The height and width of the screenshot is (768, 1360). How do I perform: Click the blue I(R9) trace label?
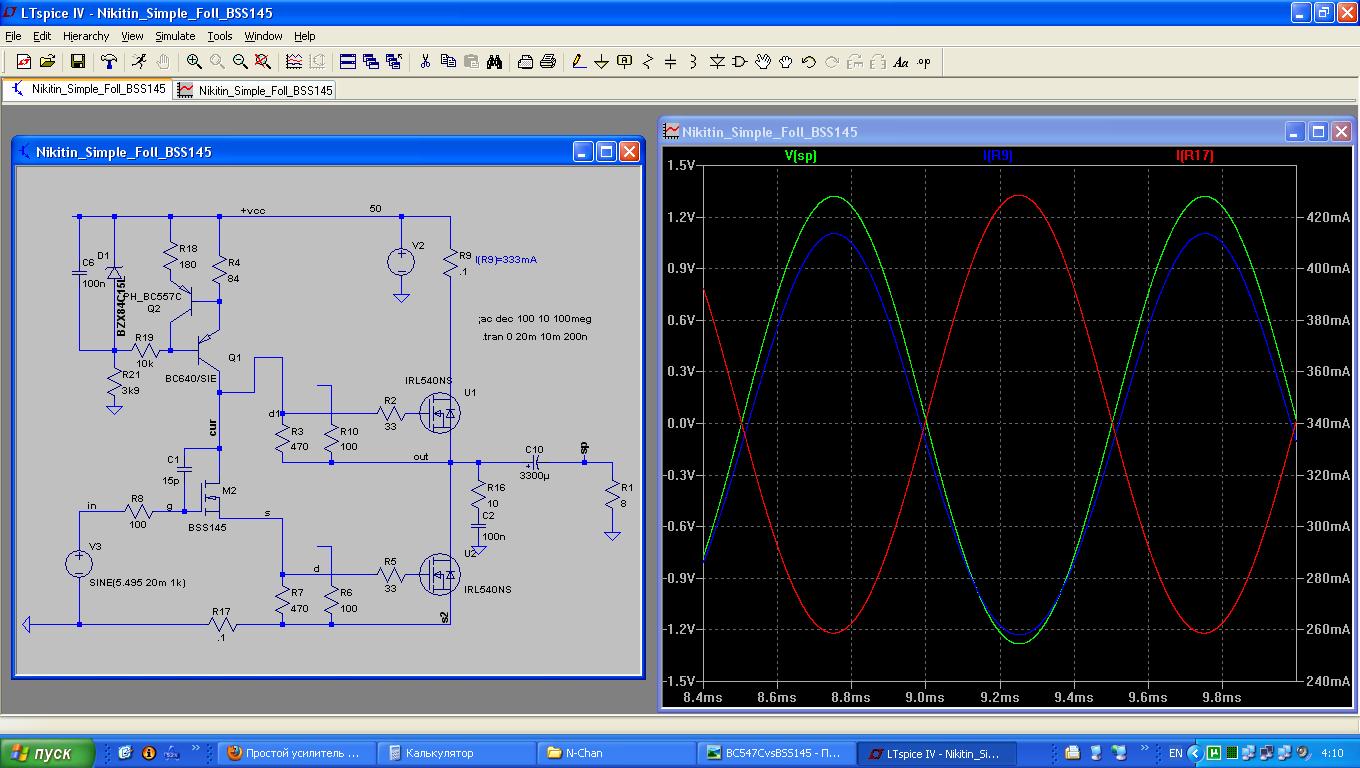click(x=998, y=156)
